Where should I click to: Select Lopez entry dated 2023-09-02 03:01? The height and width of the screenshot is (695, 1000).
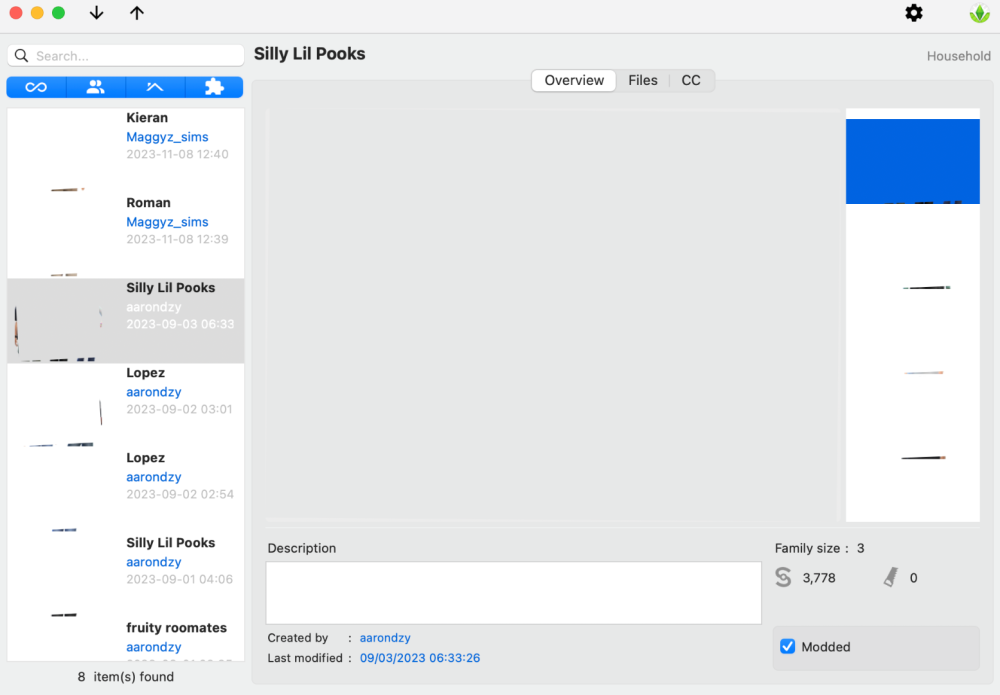[x=126, y=406]
